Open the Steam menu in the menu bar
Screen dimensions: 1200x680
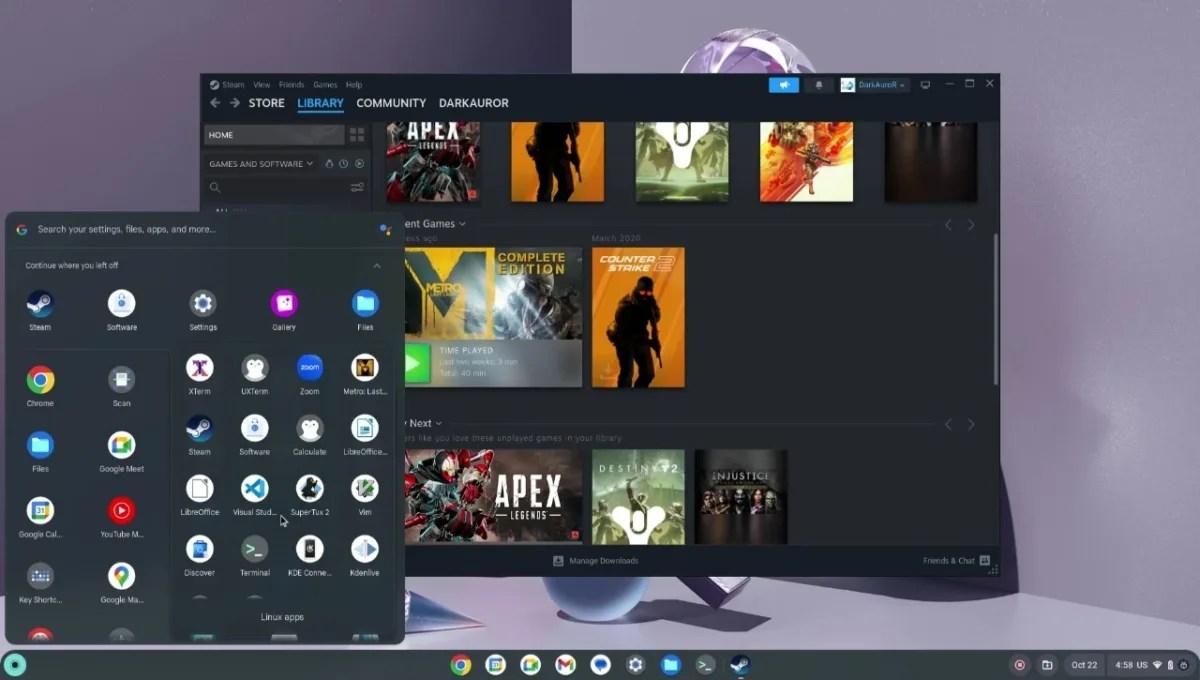233,85
